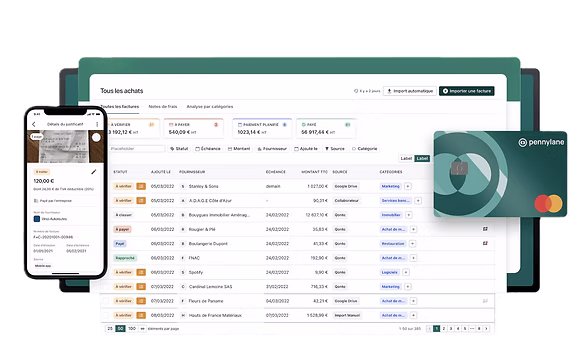
Task: Select the left Label toggle option
Action: (x=406, y=158)
